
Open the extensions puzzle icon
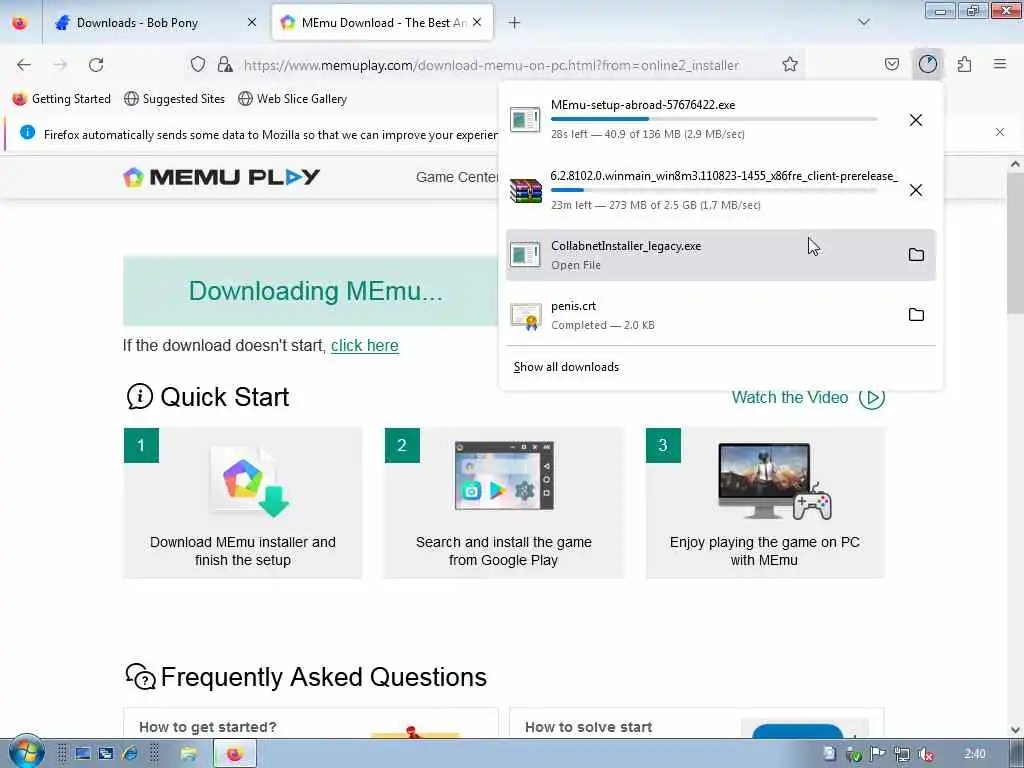[x=964, y=64]
